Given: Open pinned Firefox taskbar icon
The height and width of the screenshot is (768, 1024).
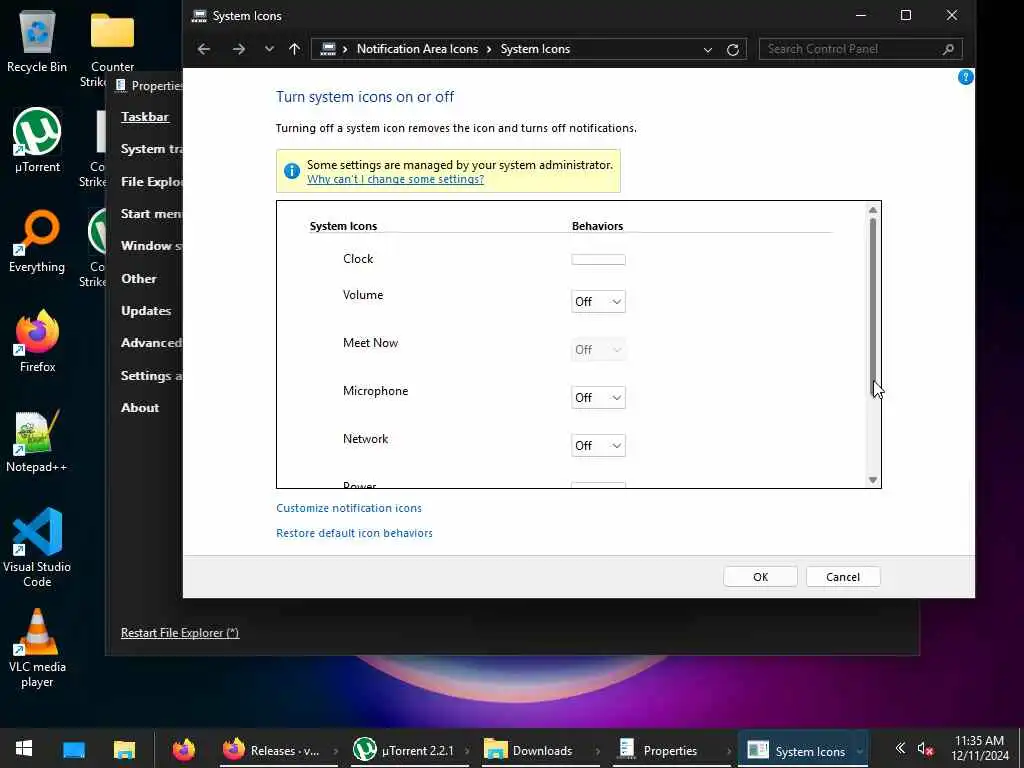Looking at the screenshot, I should [x=184, y=749].
